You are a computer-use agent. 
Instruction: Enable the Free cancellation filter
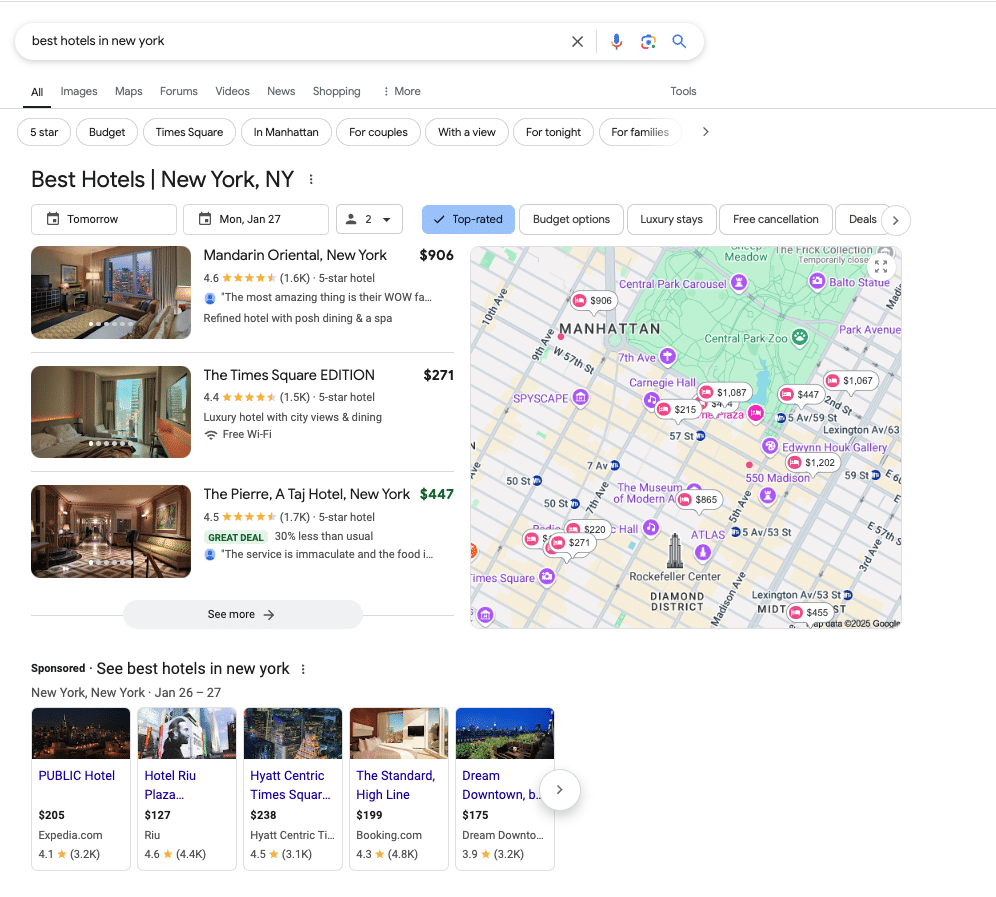coord(775,219)
